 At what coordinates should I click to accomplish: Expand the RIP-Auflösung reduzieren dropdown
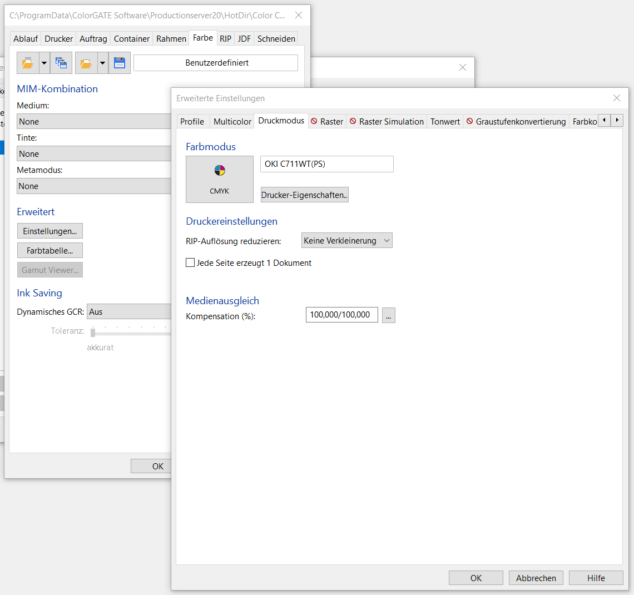pyautogui.click(x=347, y=240)
